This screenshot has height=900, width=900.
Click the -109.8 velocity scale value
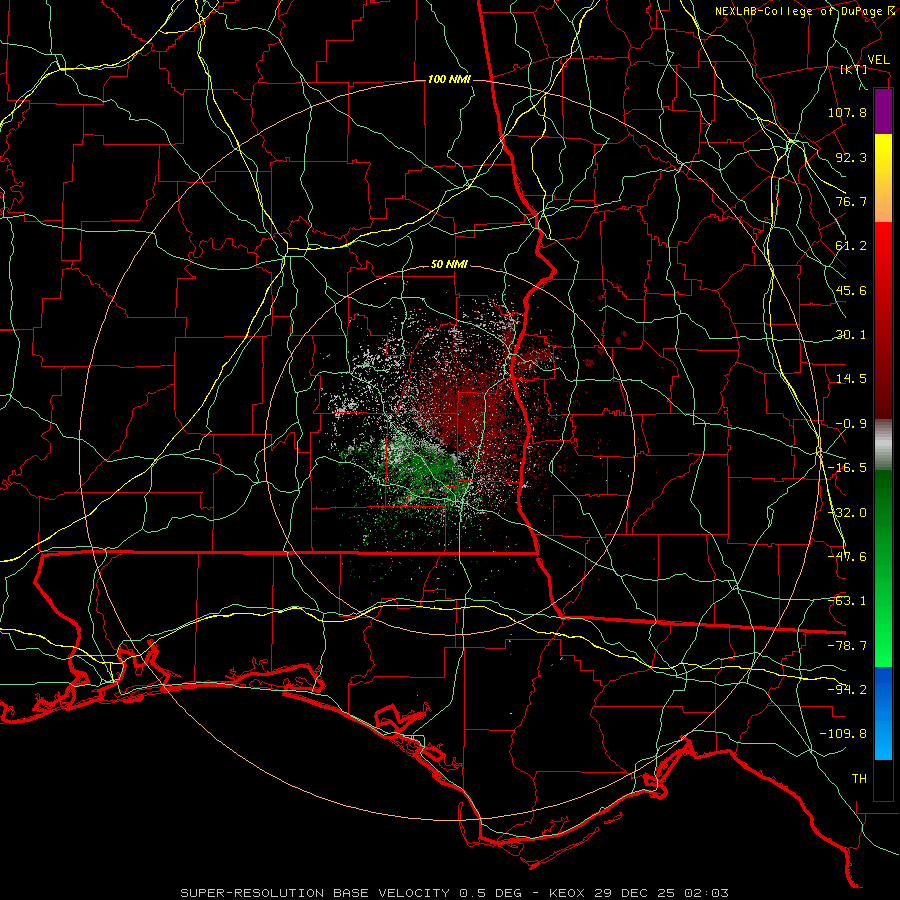843,734
